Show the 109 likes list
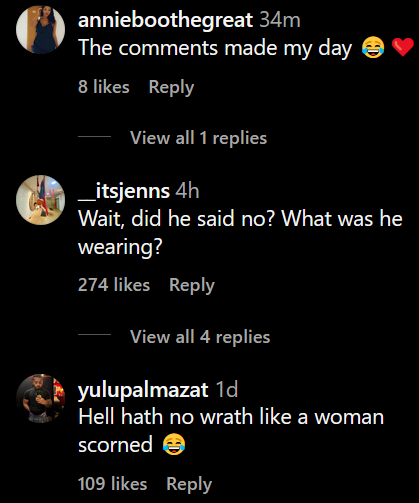This screenshot has height=503, width=419. pos(112,484)
